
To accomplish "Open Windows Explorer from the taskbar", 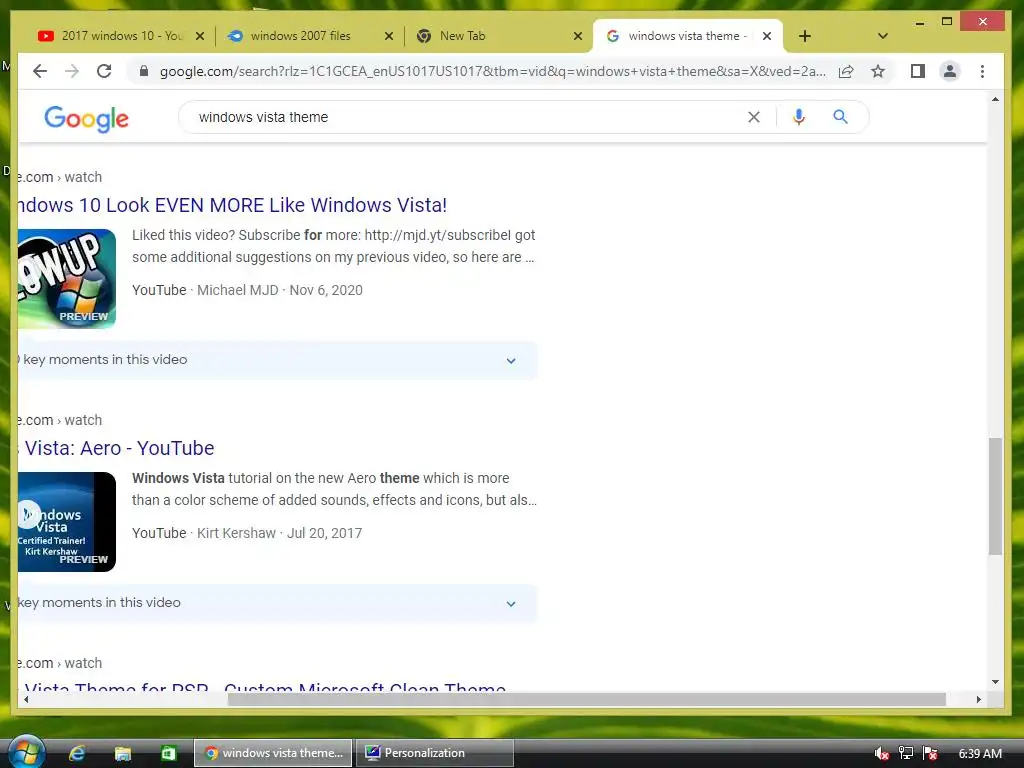I will [123, 753].
